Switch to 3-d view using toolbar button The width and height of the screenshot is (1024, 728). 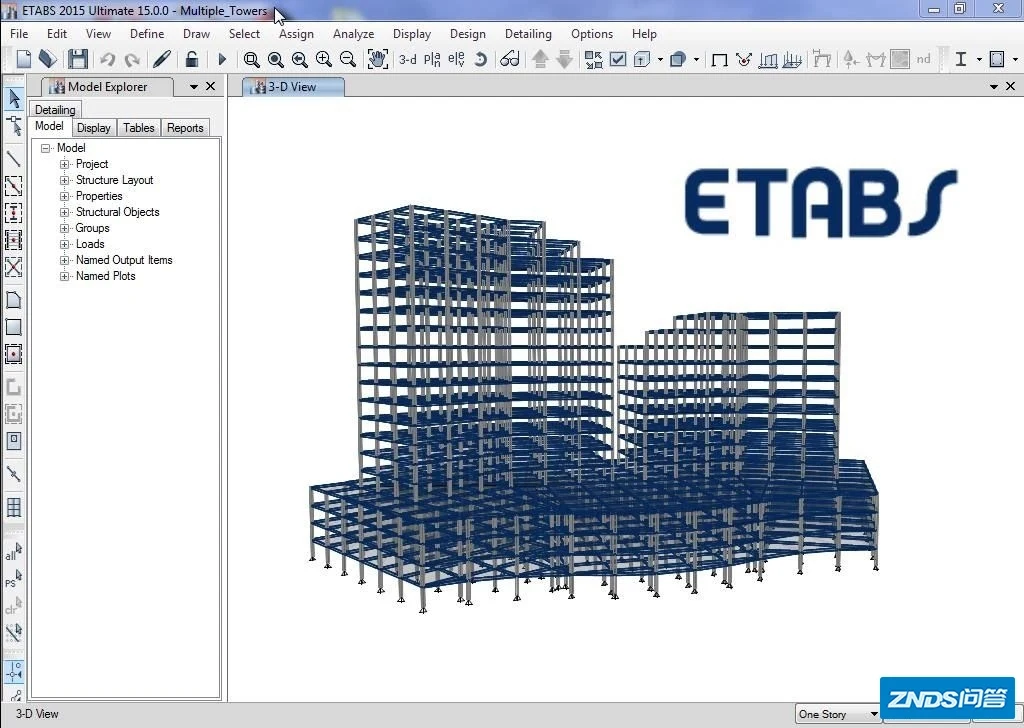click(408, 60)
